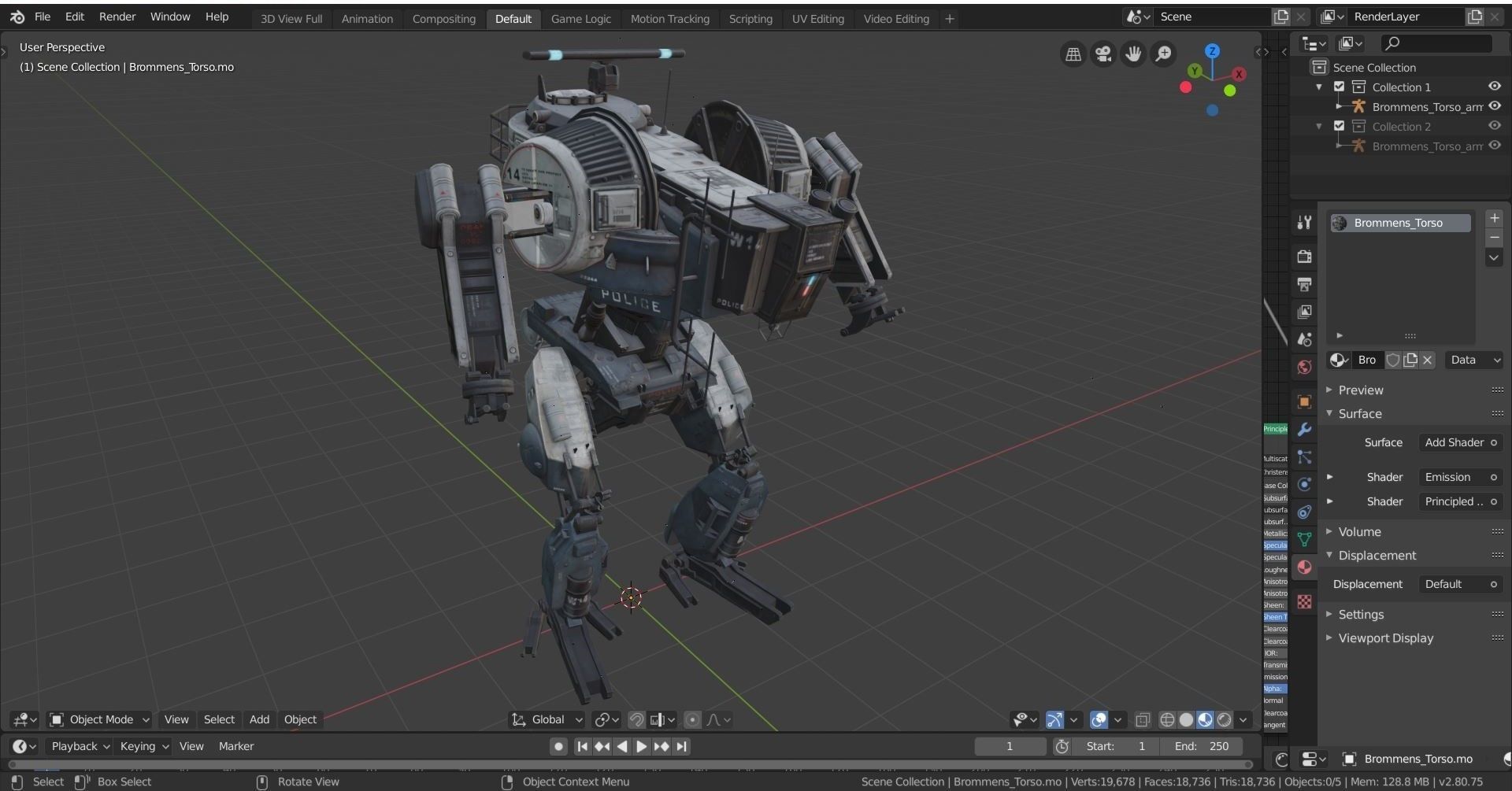
Task: Open the Object Data (mesh) properties tab
Action: tap(1304, 539)
